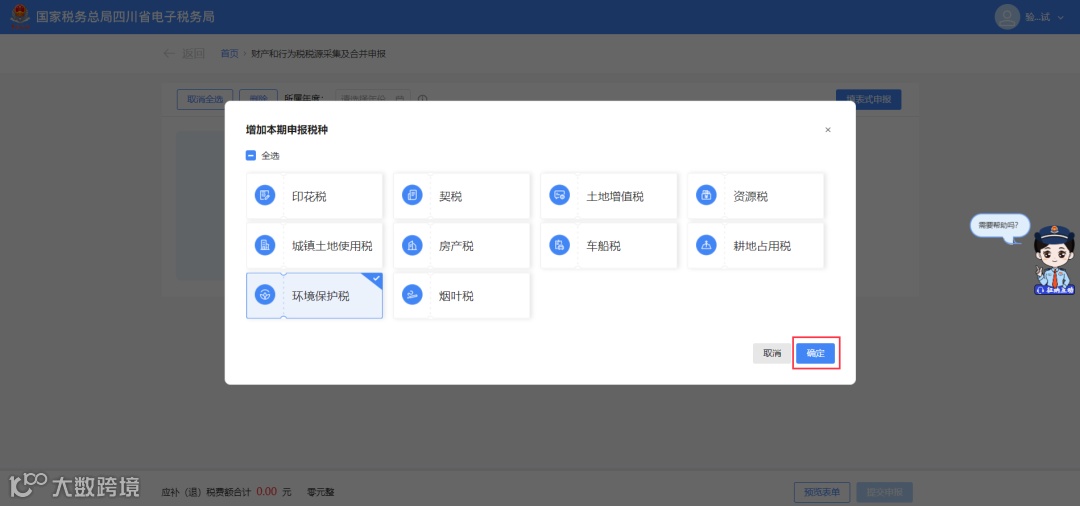Viewport: 1080px width, 506px height.
Task: Click the 填表式申报 button
Action: click(x=869, y=99)
